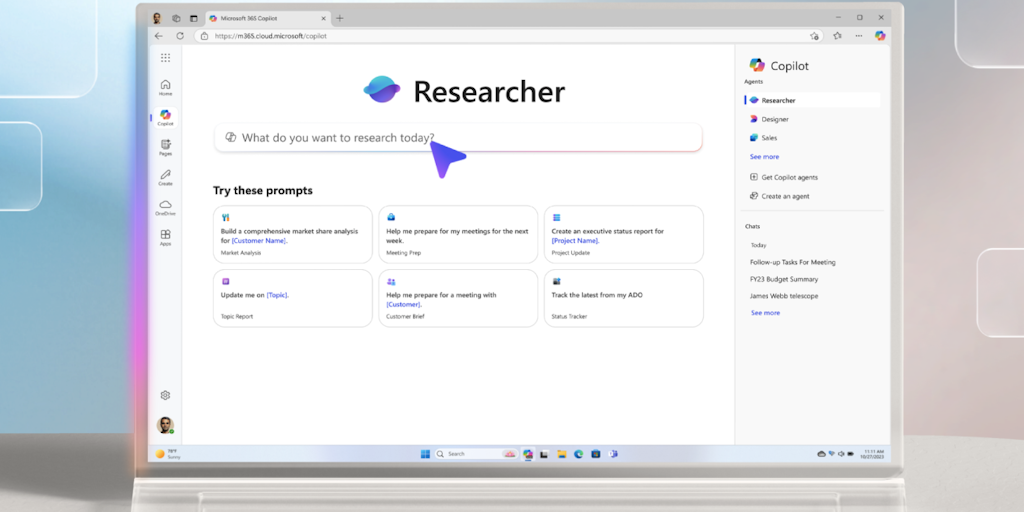Click See more under Chats
Viewport: 1024px width, 512px height.
765,313
